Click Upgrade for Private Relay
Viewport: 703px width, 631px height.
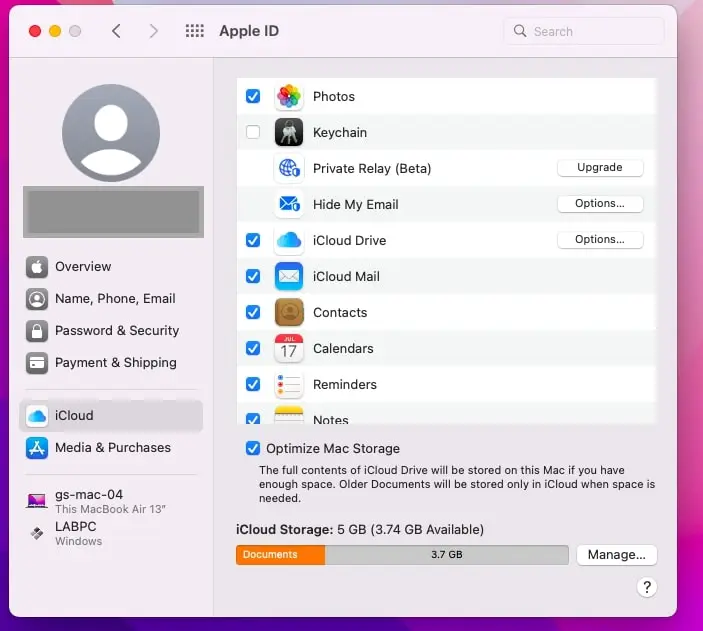point(600,167)
